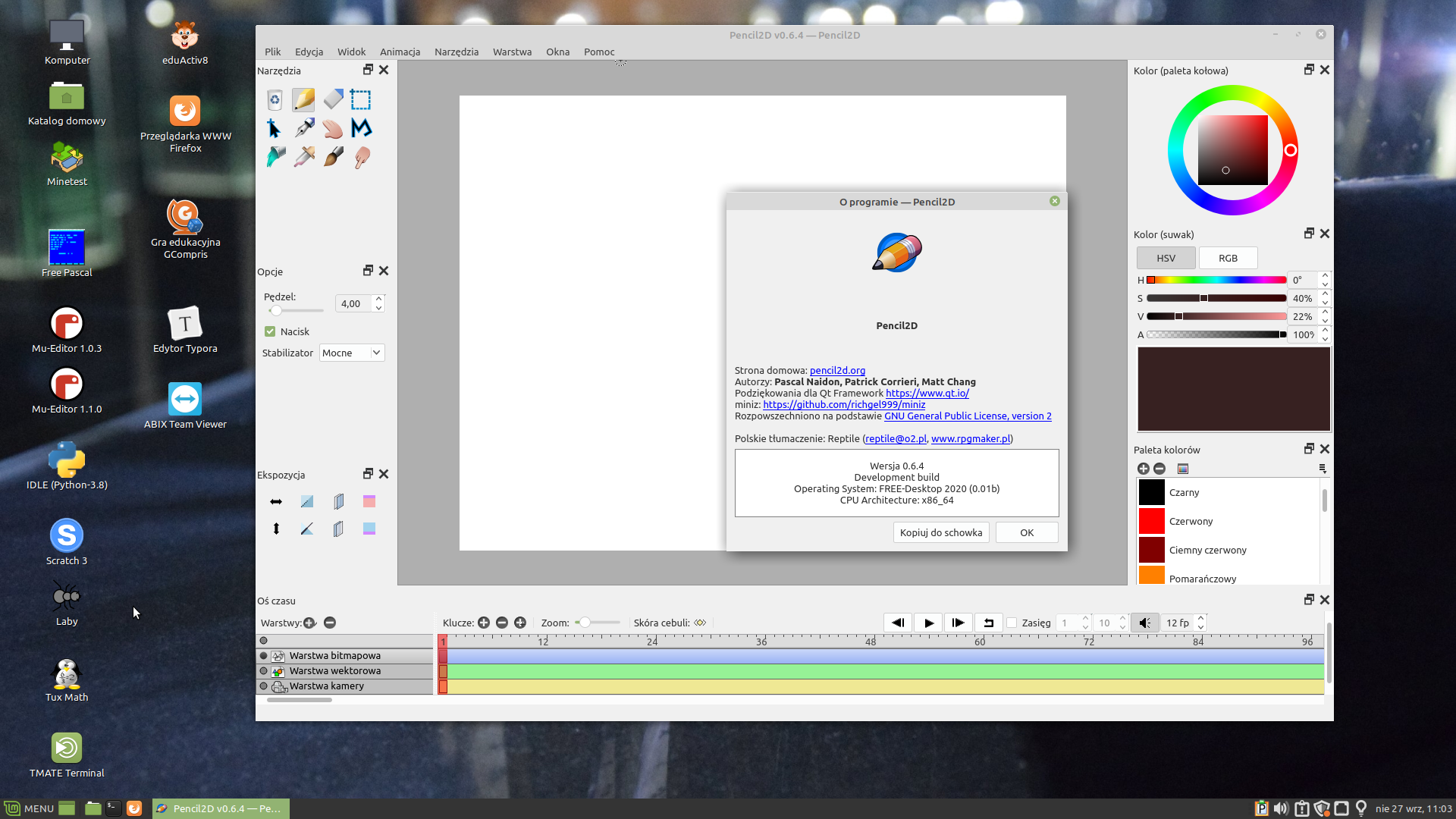Flip view horizontally in the Ekspozycja panel
The height and width of the screenshot is (819, 1456).
(x=276, y=501)
